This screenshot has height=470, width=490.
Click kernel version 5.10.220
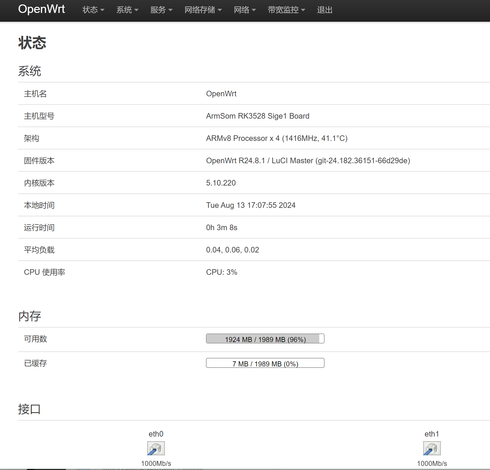(221, 183)
